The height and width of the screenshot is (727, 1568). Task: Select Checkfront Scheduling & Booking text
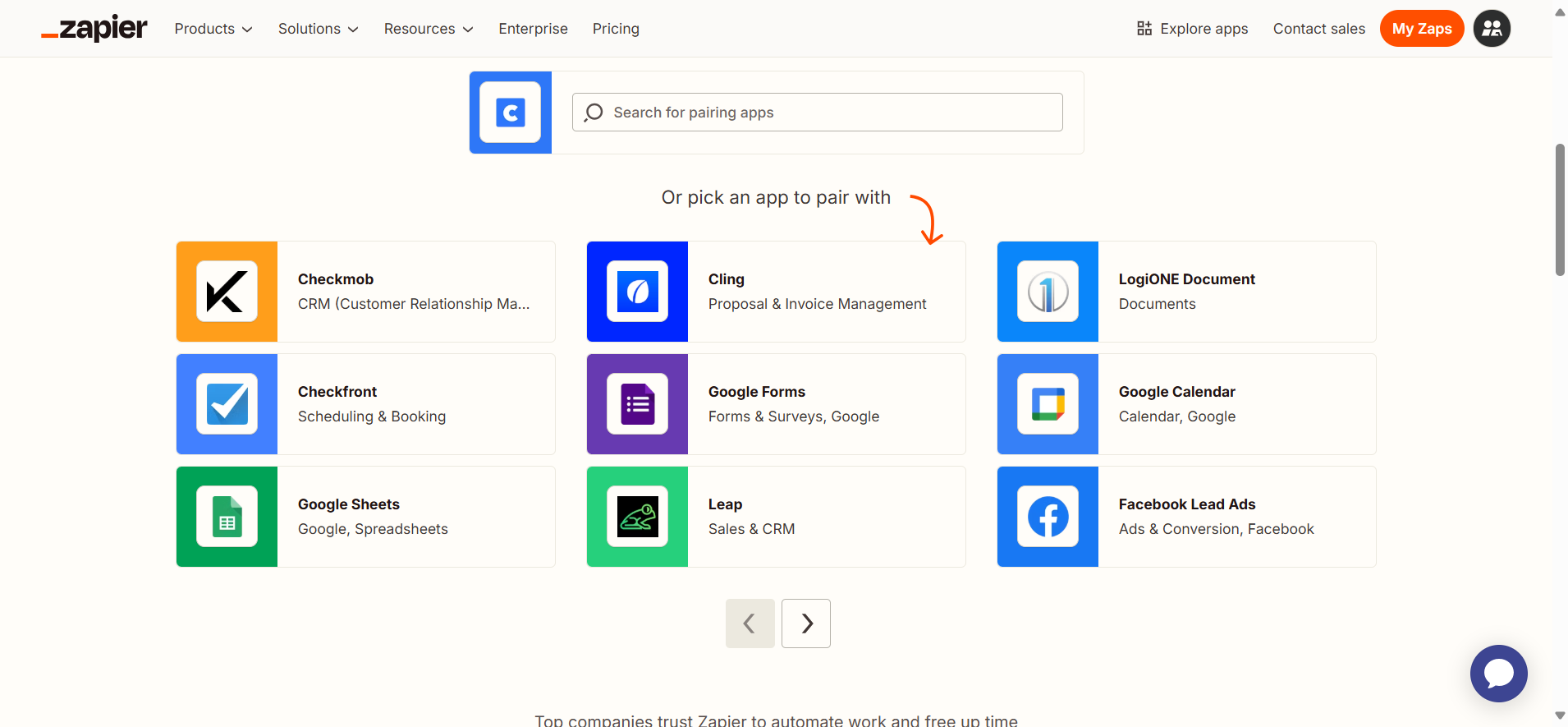point(372,416)
